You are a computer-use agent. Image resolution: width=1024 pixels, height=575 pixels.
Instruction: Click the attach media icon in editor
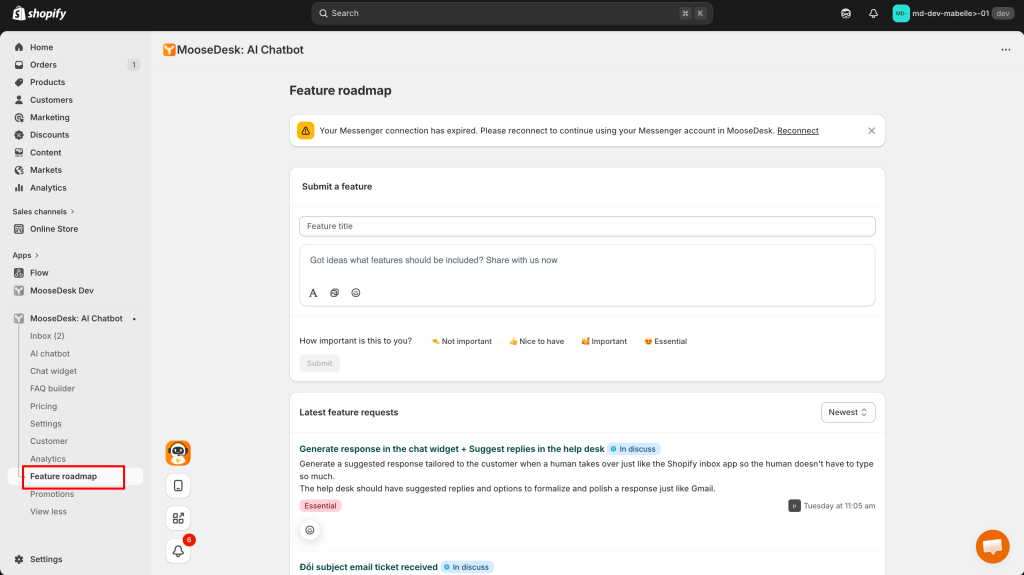(335, 293)
